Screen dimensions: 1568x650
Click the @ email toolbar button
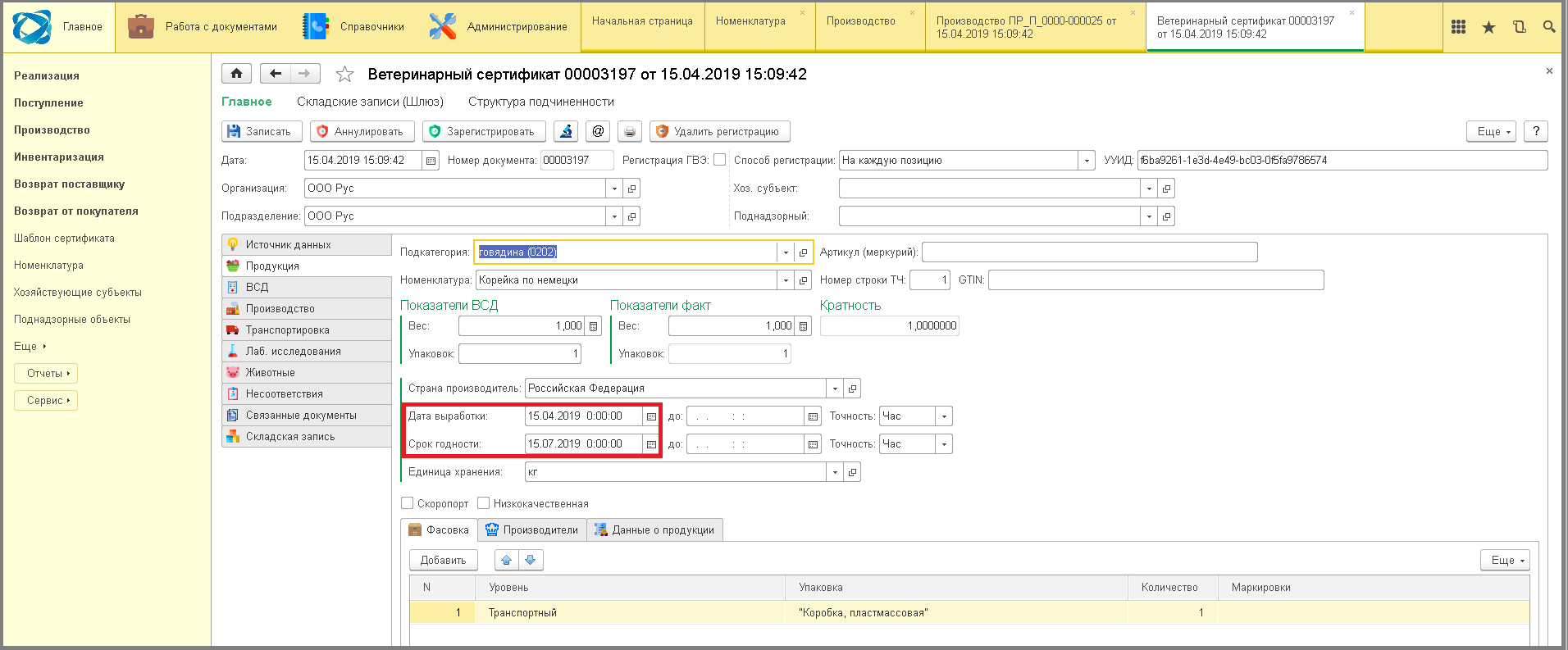[598, 131]
